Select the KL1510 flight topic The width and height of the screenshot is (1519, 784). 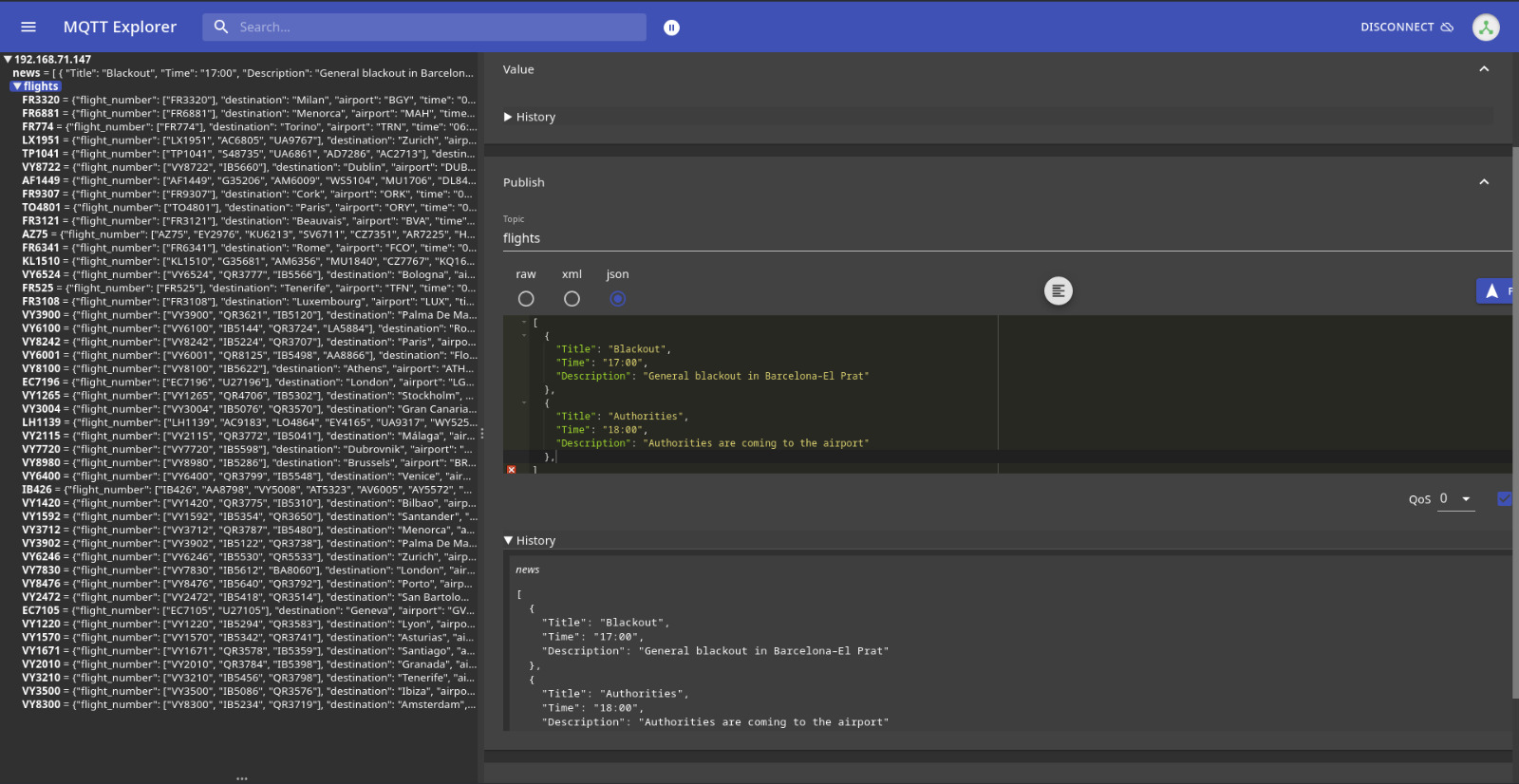249,261
